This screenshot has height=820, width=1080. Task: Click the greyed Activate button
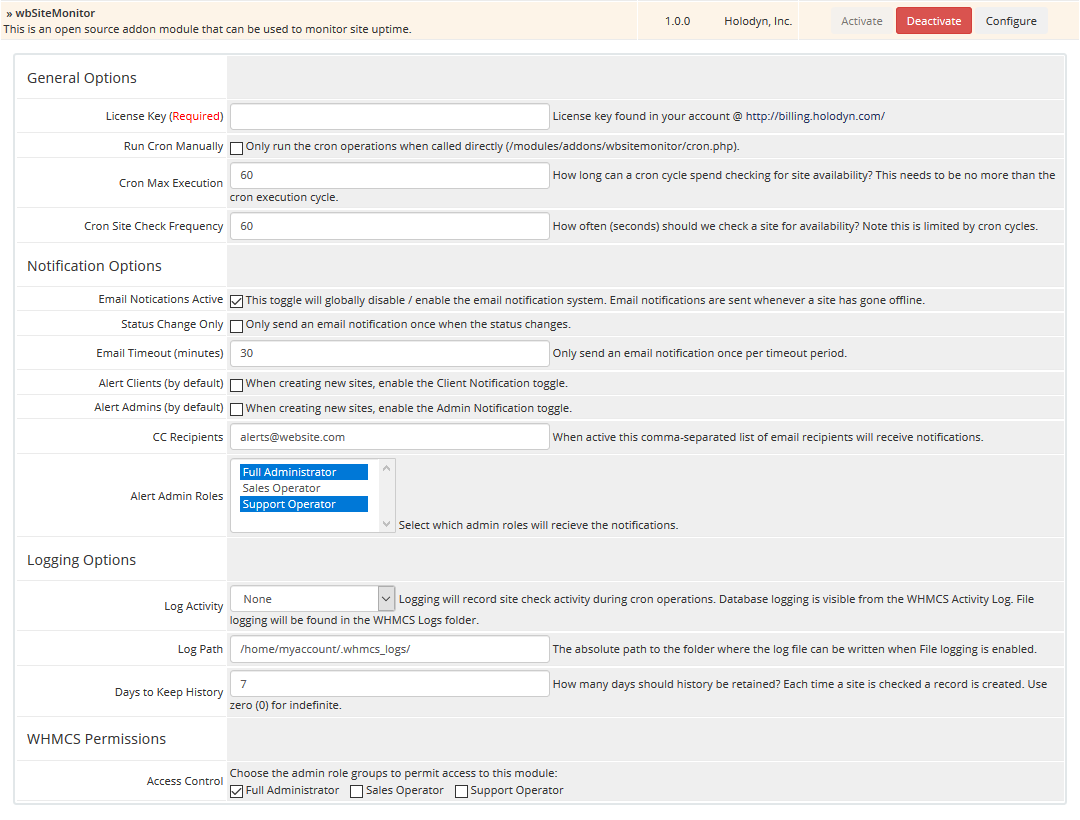861,21
